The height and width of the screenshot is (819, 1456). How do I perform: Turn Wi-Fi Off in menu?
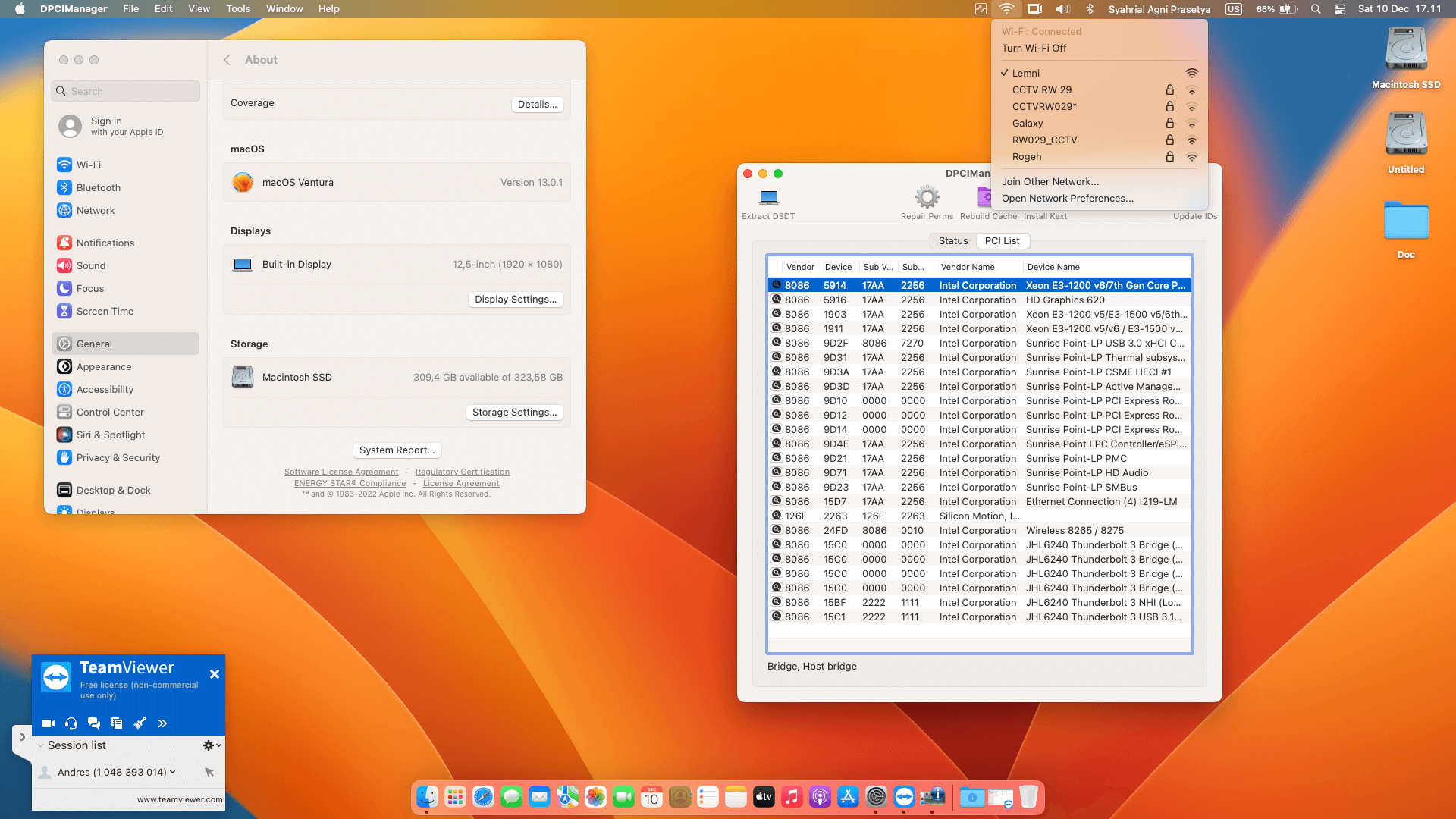(1034, 48)
